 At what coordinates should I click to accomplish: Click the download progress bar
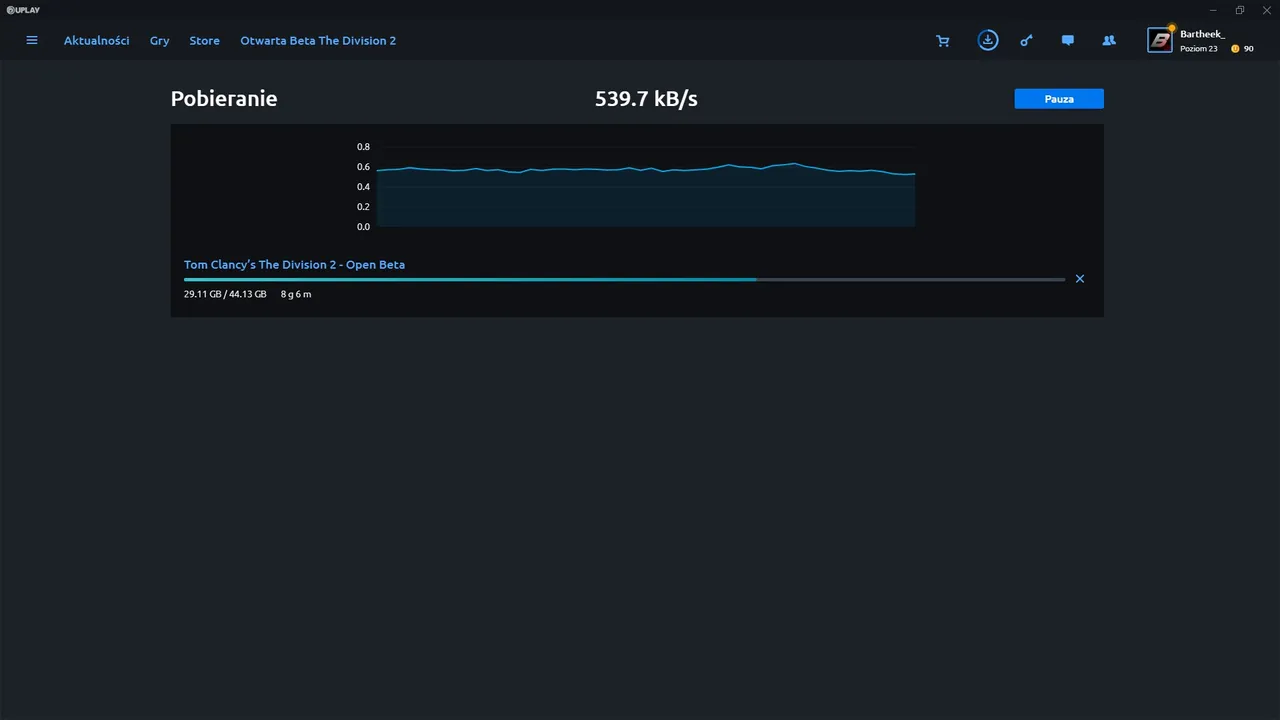point(624,280)
